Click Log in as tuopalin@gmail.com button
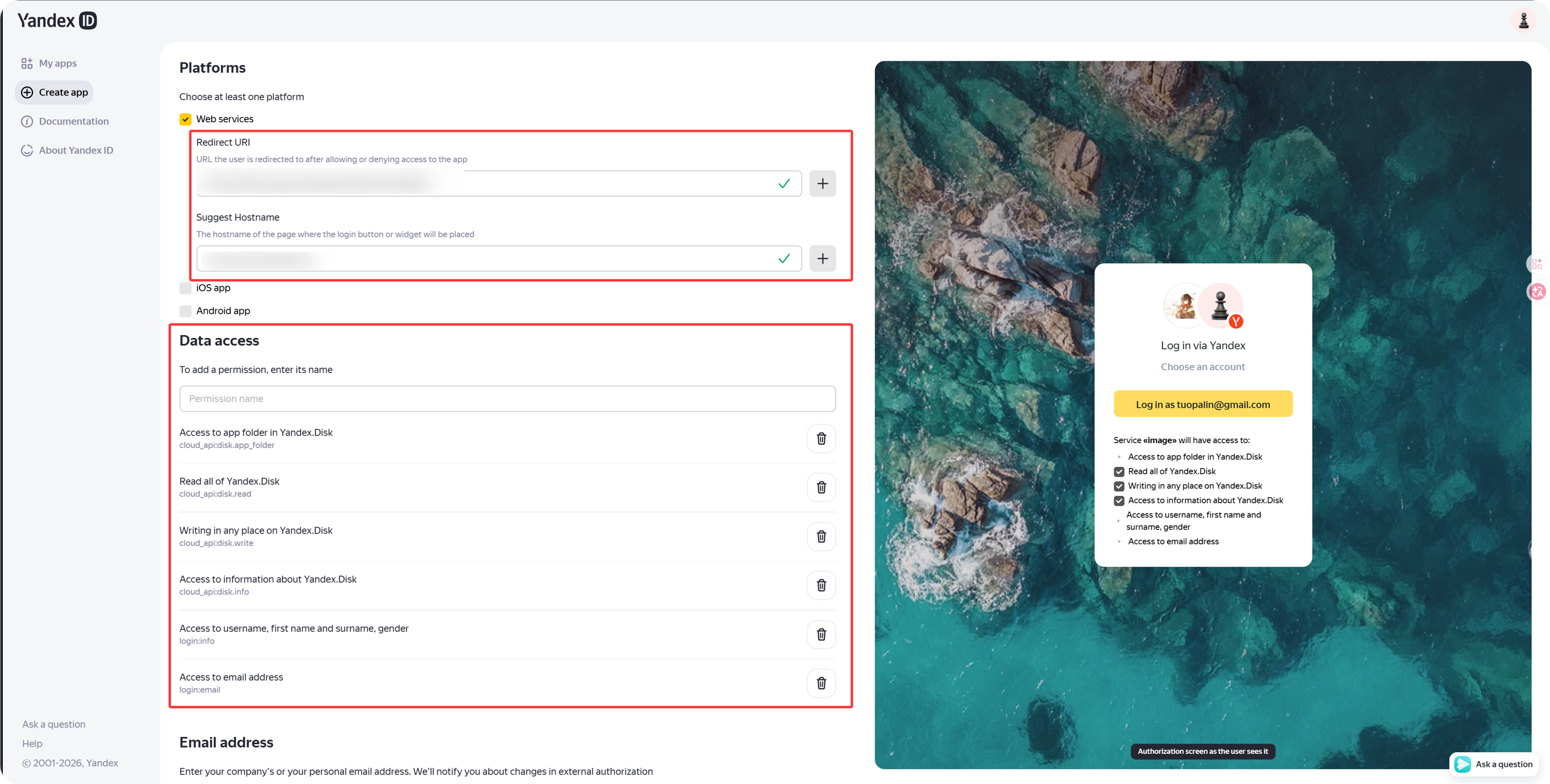 tap(1203, 404)
